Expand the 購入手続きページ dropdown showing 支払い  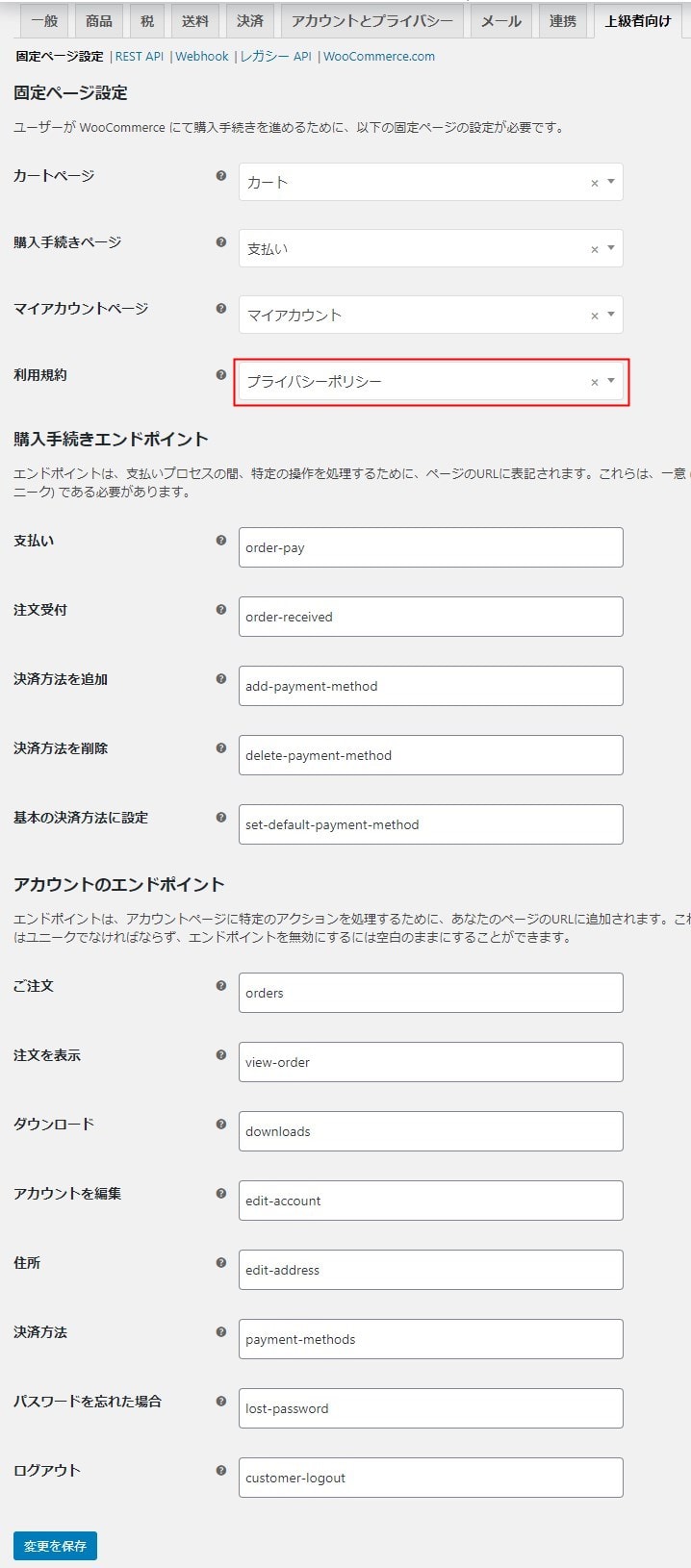tap(611, 248)
